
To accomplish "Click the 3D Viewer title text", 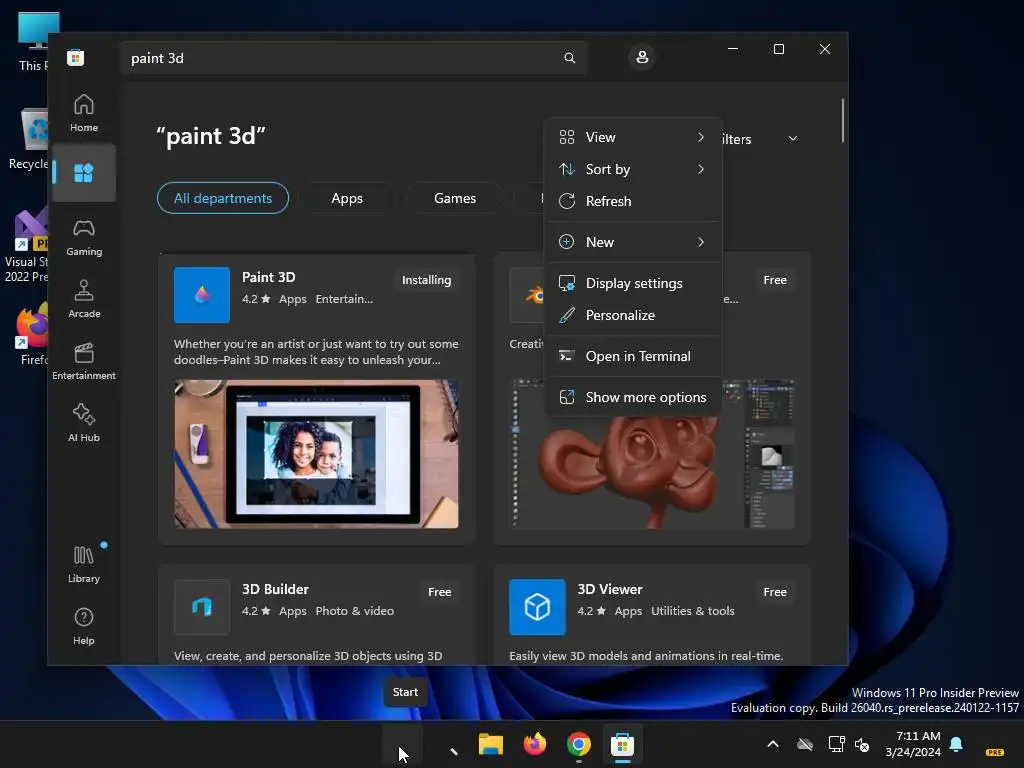I will point(610,589).
